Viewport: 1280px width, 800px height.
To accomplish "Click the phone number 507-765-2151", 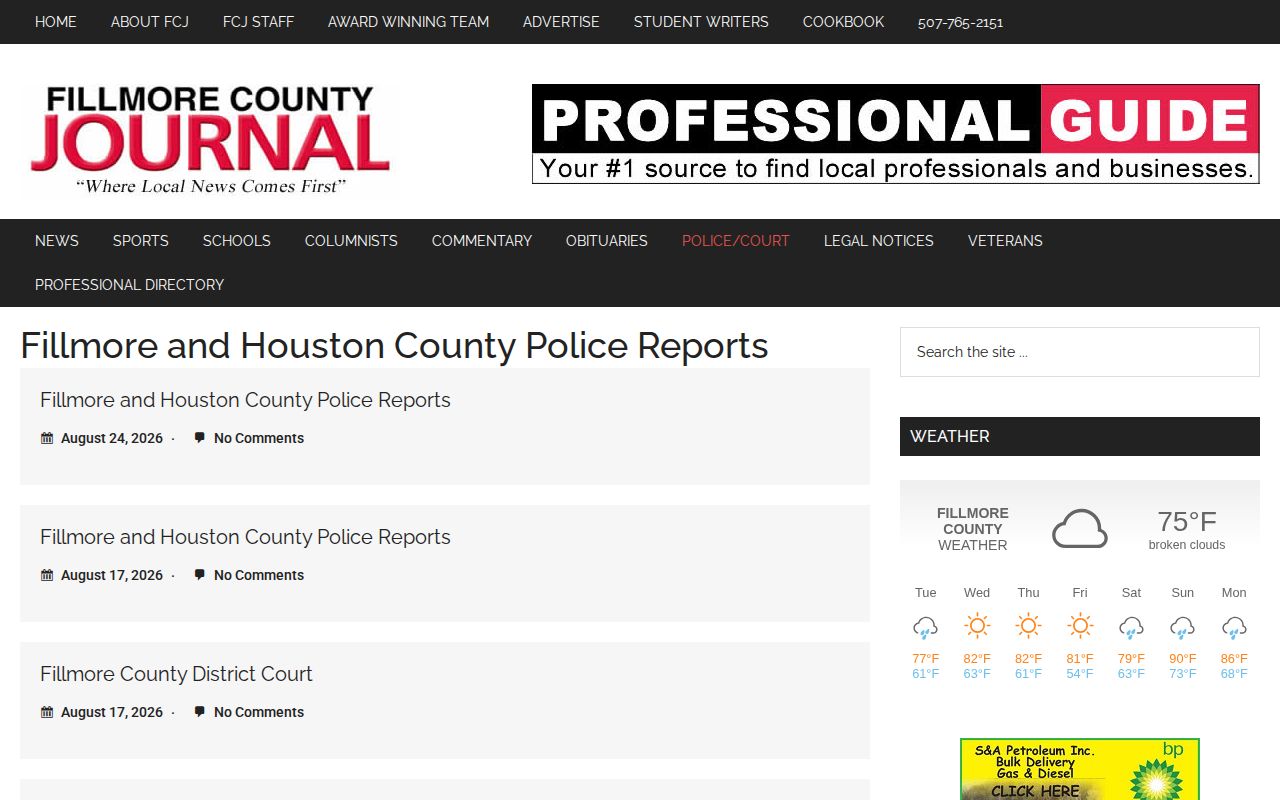I will click(x=960, y=23).
